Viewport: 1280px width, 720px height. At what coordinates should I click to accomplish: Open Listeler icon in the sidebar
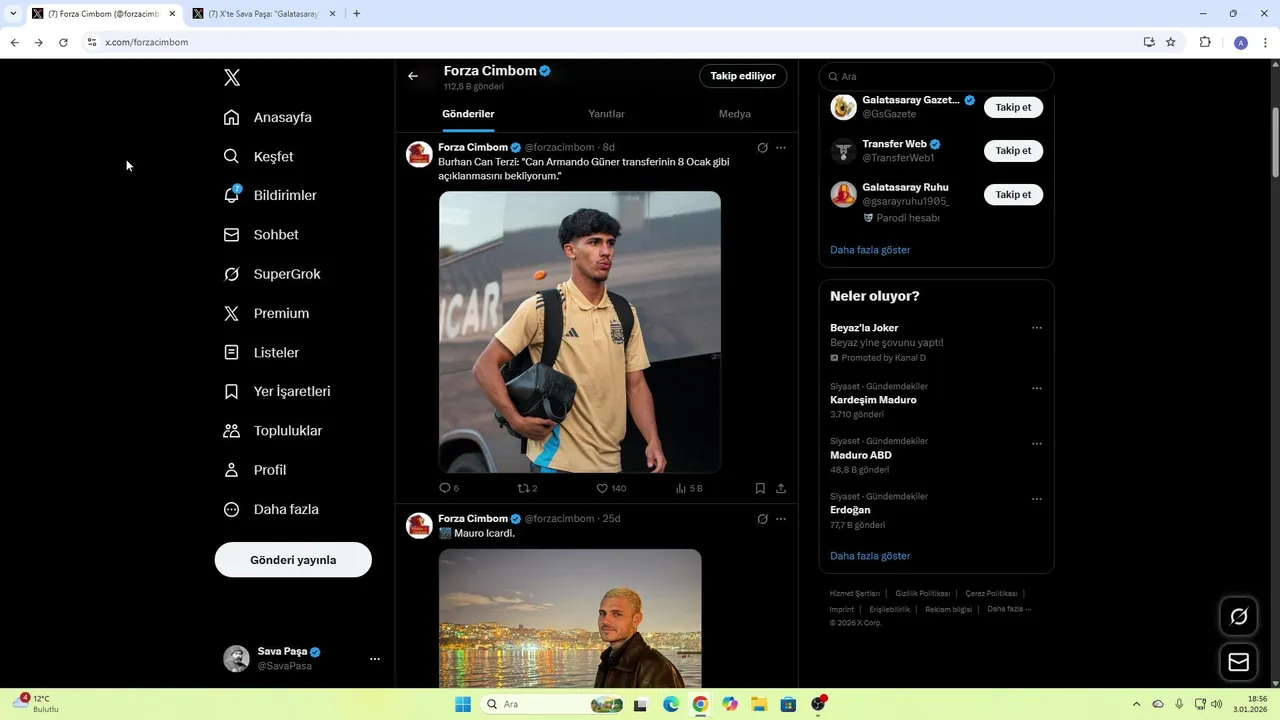coord(231,352)
